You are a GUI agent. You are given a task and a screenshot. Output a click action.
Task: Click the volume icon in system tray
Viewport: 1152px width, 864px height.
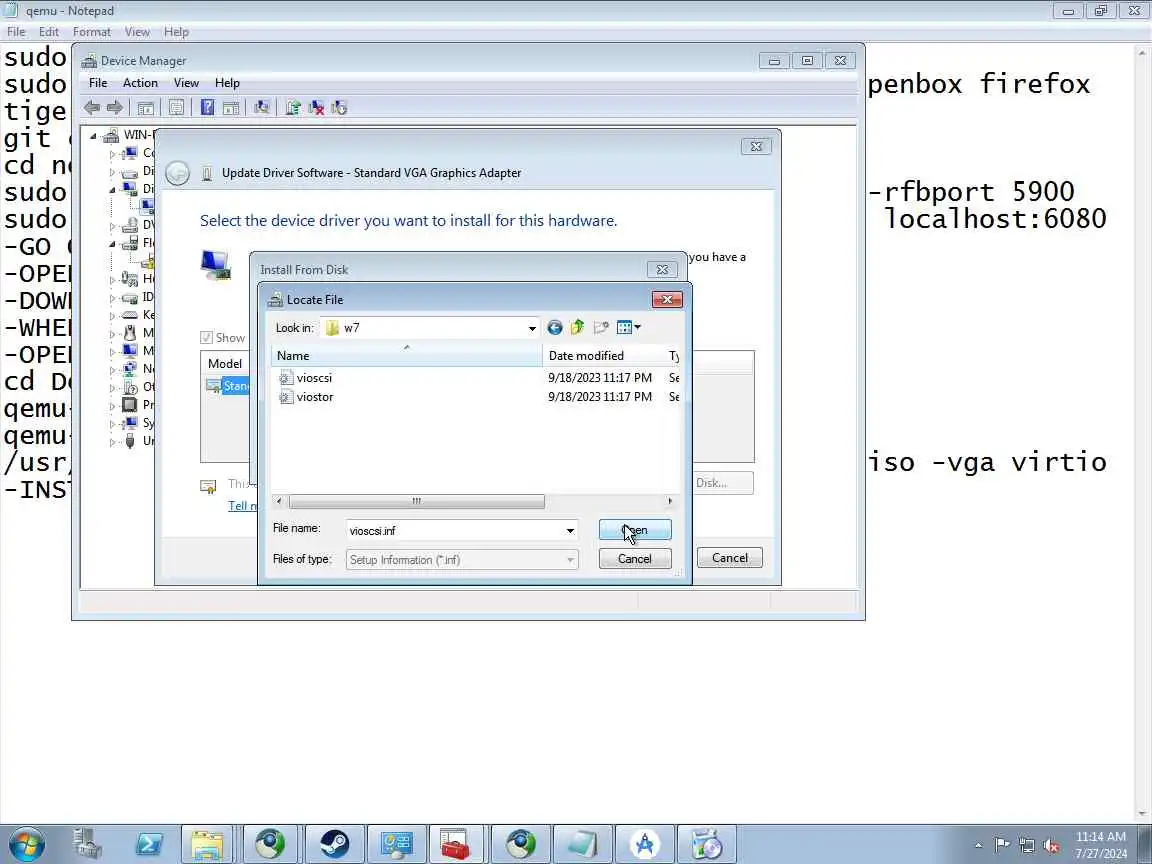[x=1051, y=845]
